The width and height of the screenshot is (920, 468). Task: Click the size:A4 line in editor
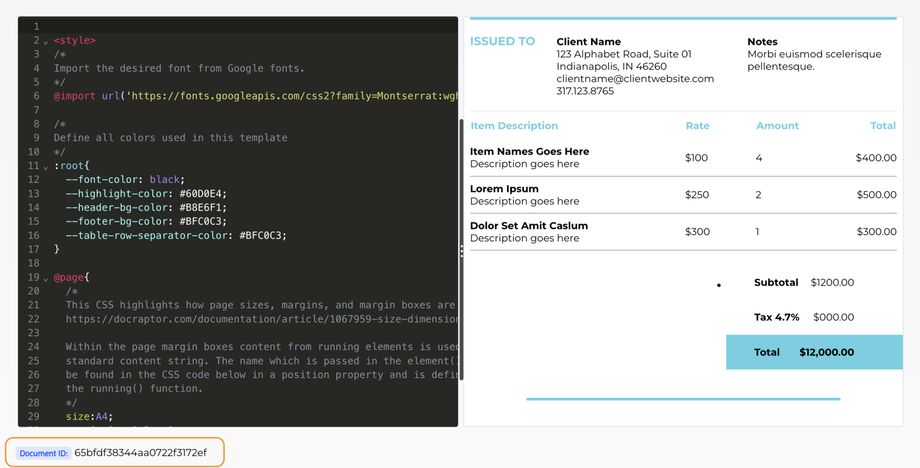89,416
